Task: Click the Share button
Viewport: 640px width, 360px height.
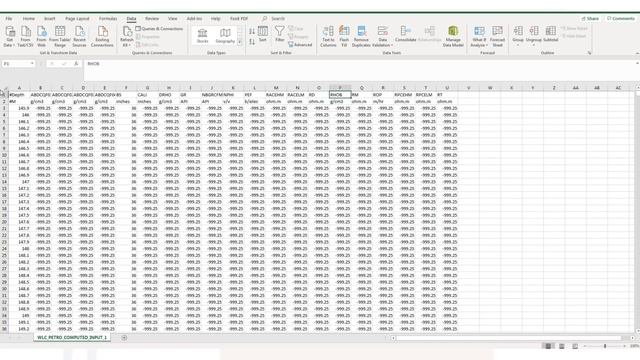Action: (590, 19)
